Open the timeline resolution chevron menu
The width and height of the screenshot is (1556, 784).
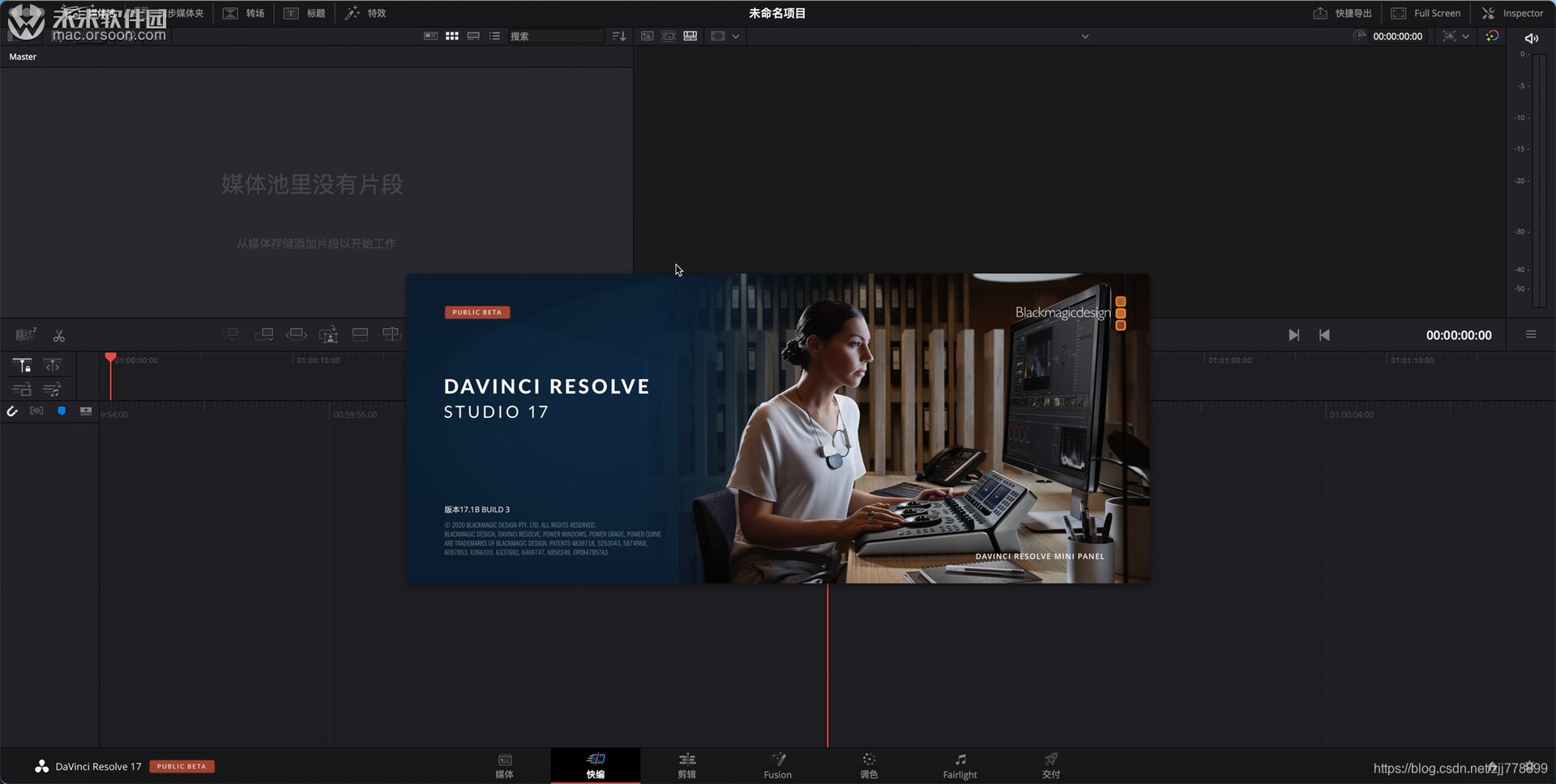(1465, 36)
